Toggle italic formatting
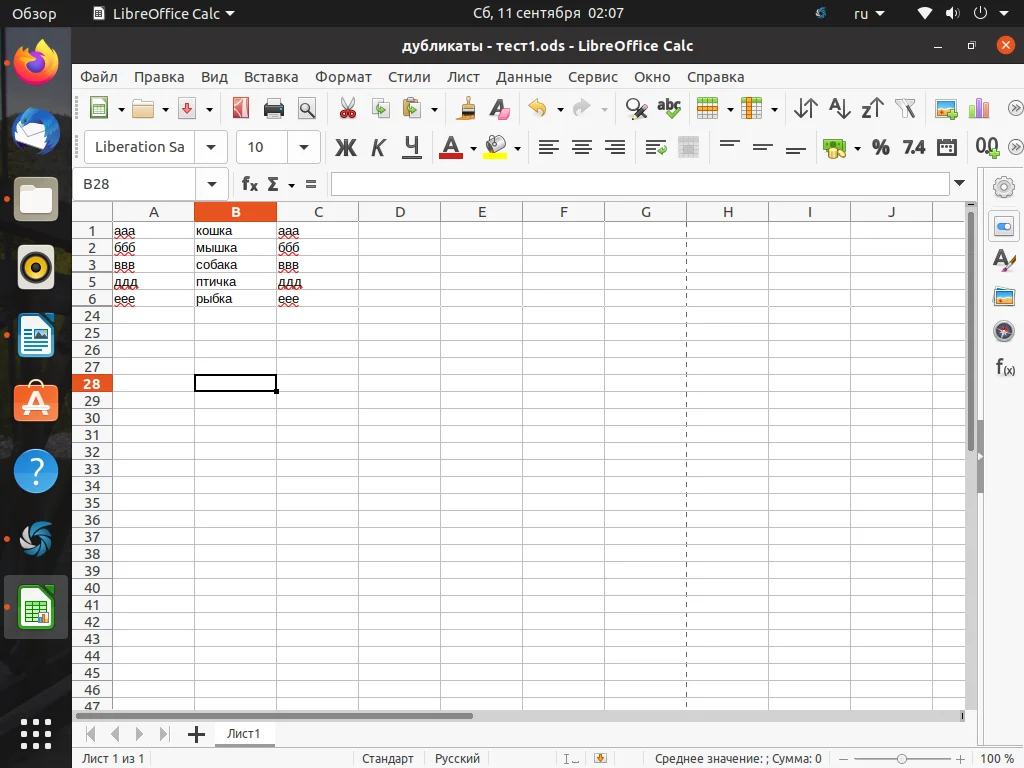This screenshot has height=768, width=1024. tap(378, 147)
